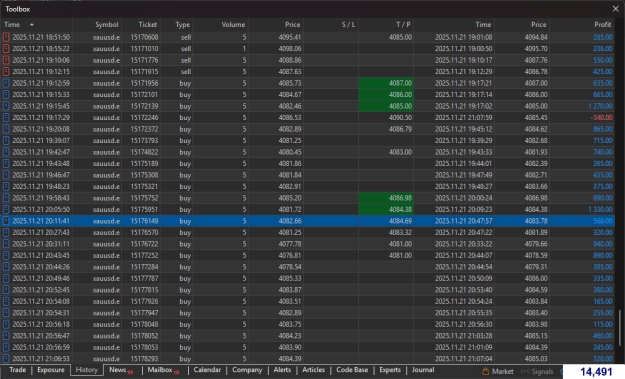Click the 14,491 total at the bottom right
The image size is (625, 379).
596,372
